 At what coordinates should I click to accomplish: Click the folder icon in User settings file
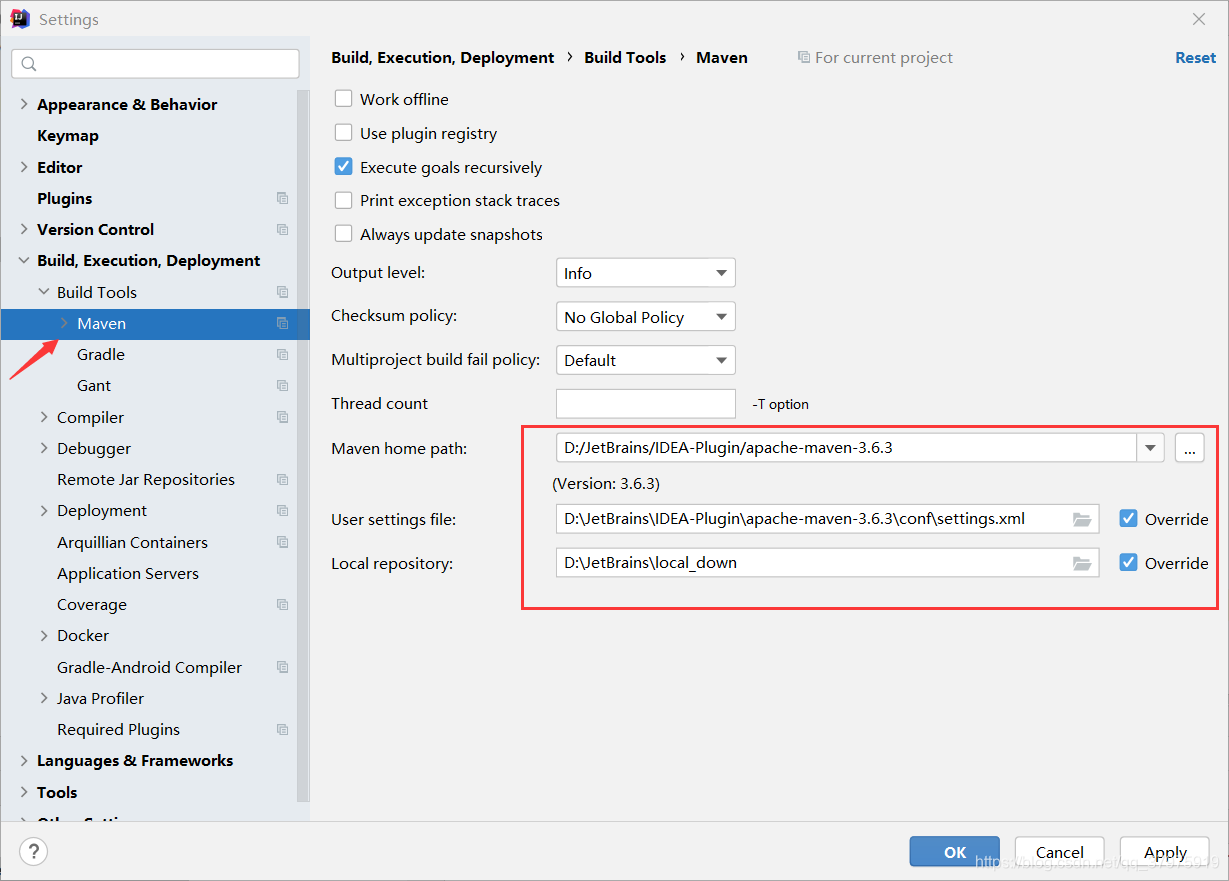1081,519
